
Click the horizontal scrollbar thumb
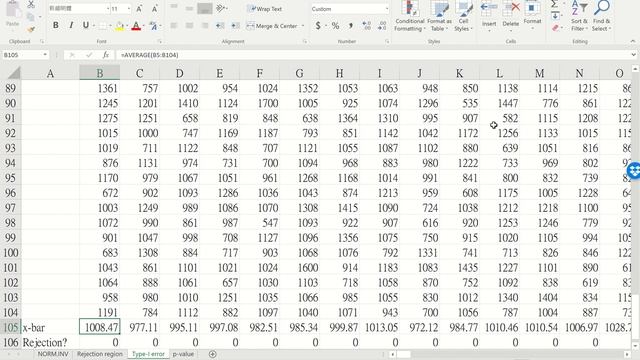[x=403, y=354]
